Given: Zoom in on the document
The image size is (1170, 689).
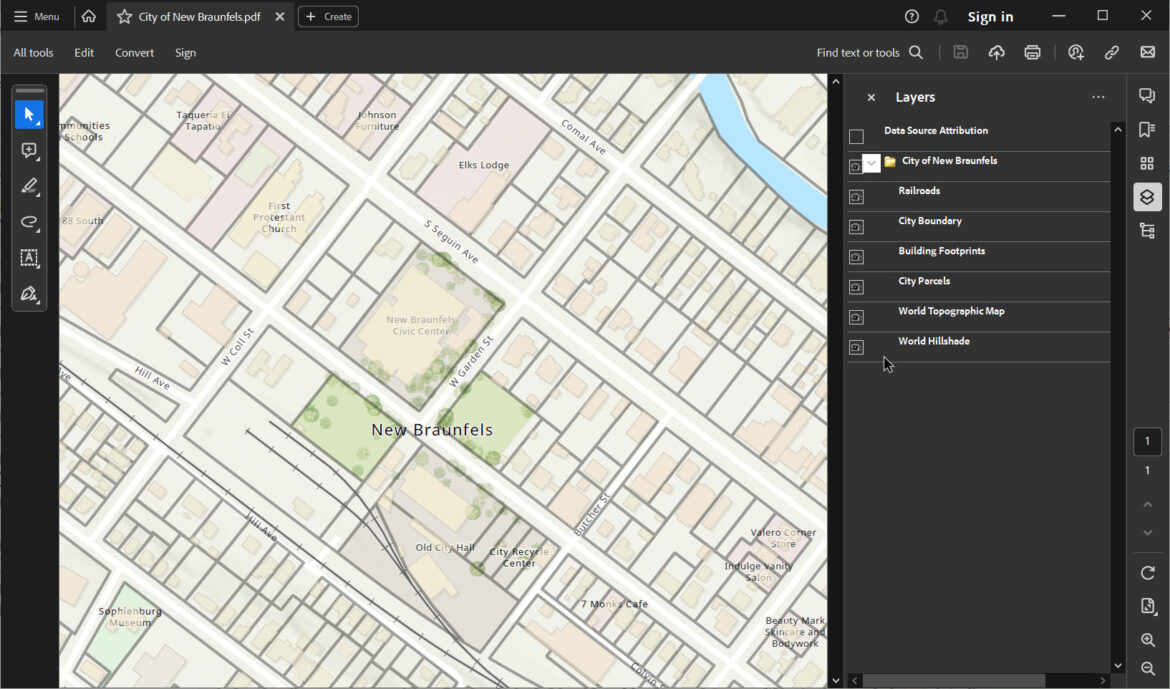Looking at the screenshot, I should [x=1148, y=640].
